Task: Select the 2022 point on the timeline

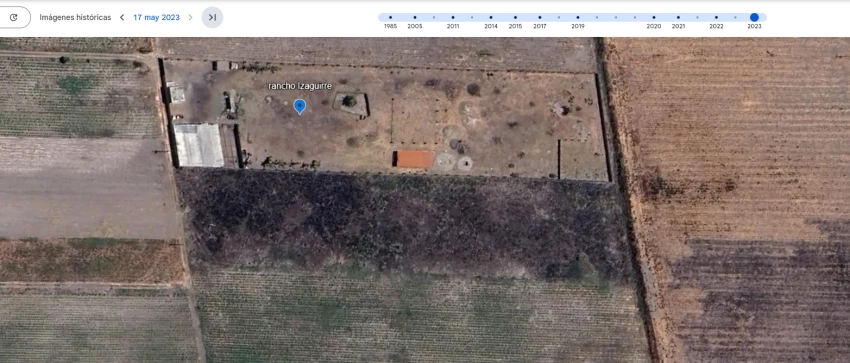Action: click(x=716, y=17)
